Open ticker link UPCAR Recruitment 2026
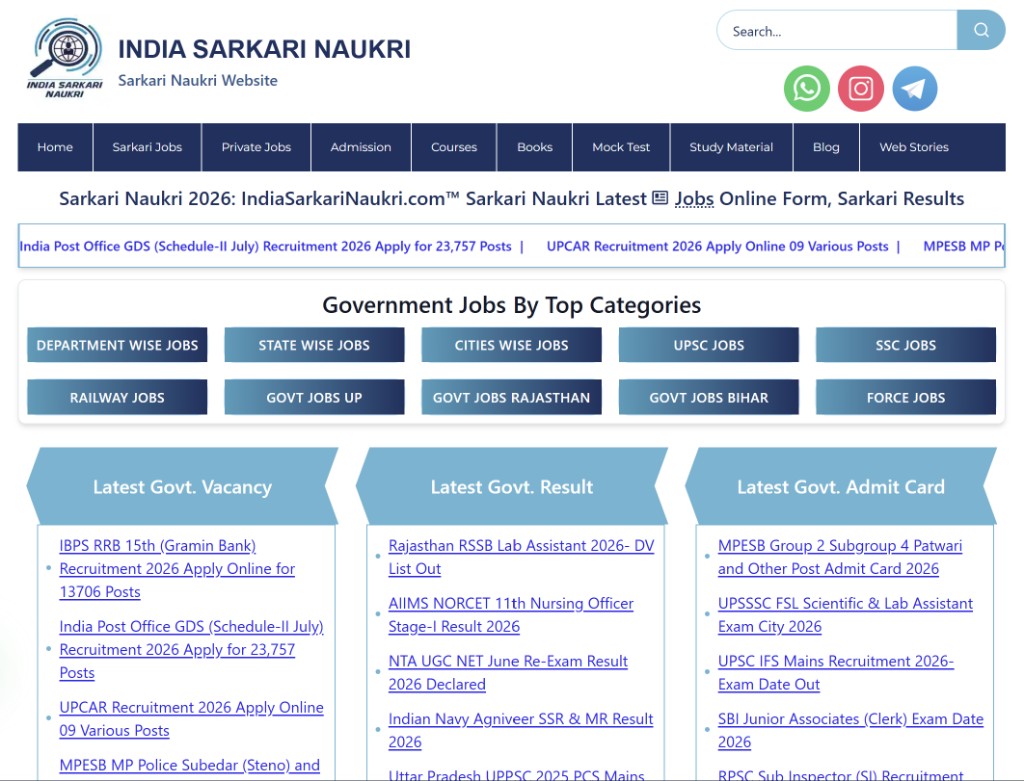 click(717, 246)
